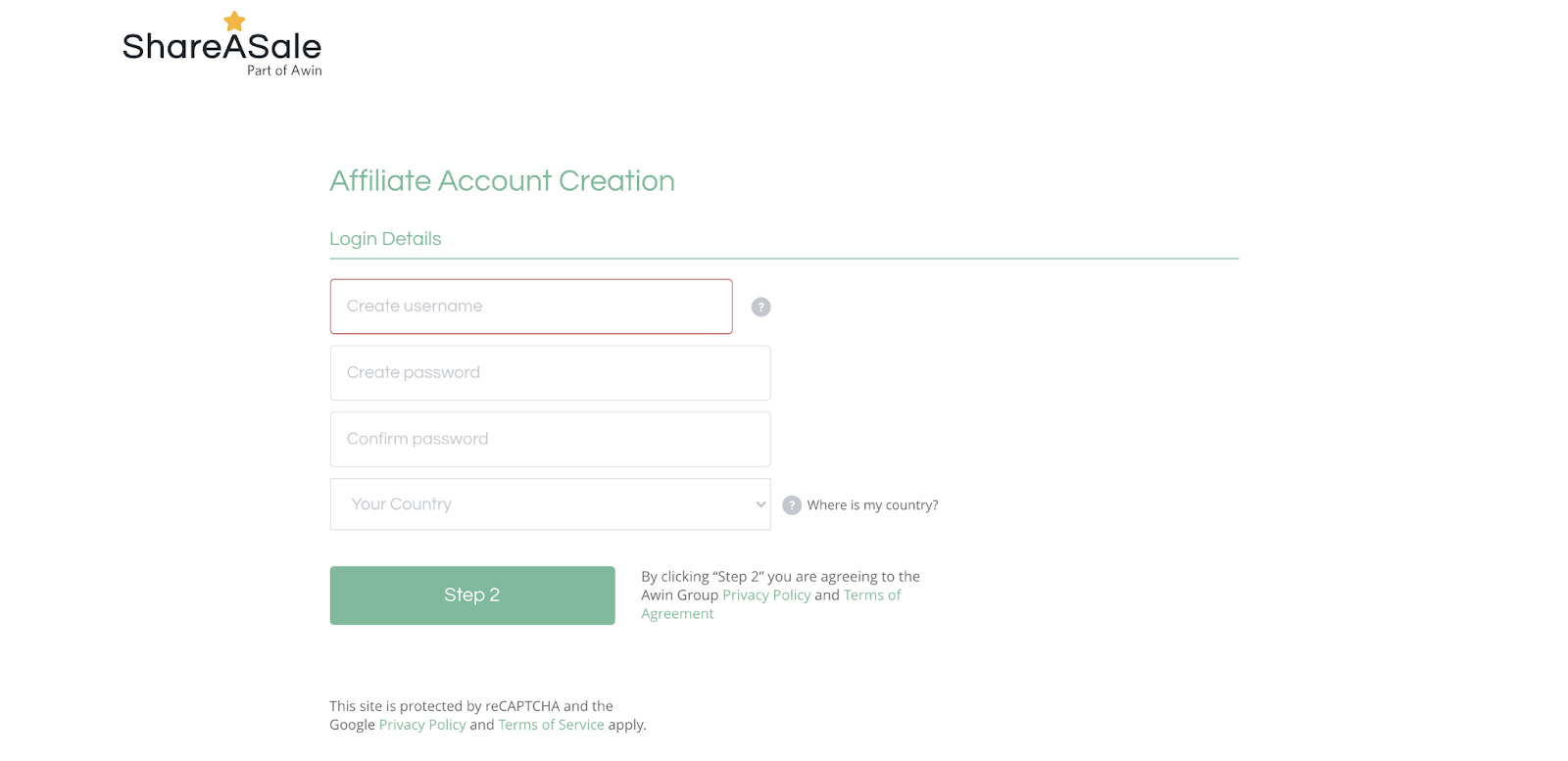
Task: Click the Affiliate Account Creation heading
Action: point(502,181)
